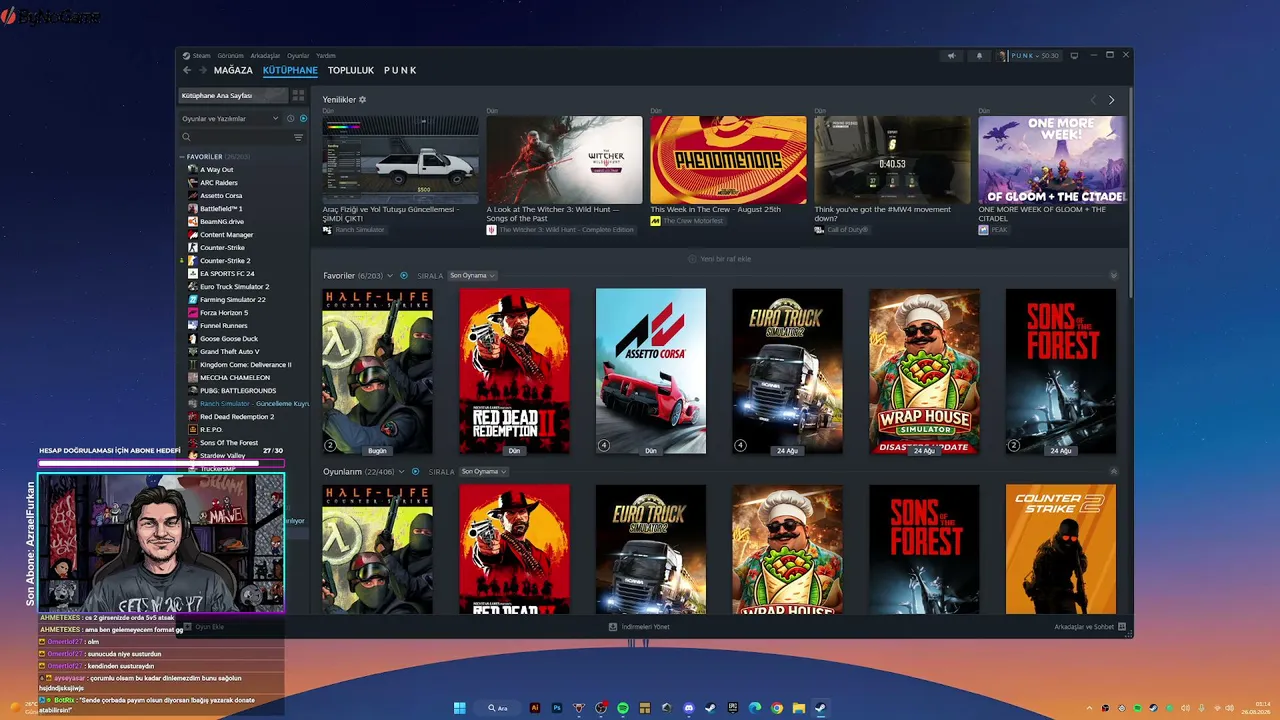1280x720 pixels.
Task: Toggle ready-to-play filter on Favoriler shelf
Action: [x=404, y=275]
